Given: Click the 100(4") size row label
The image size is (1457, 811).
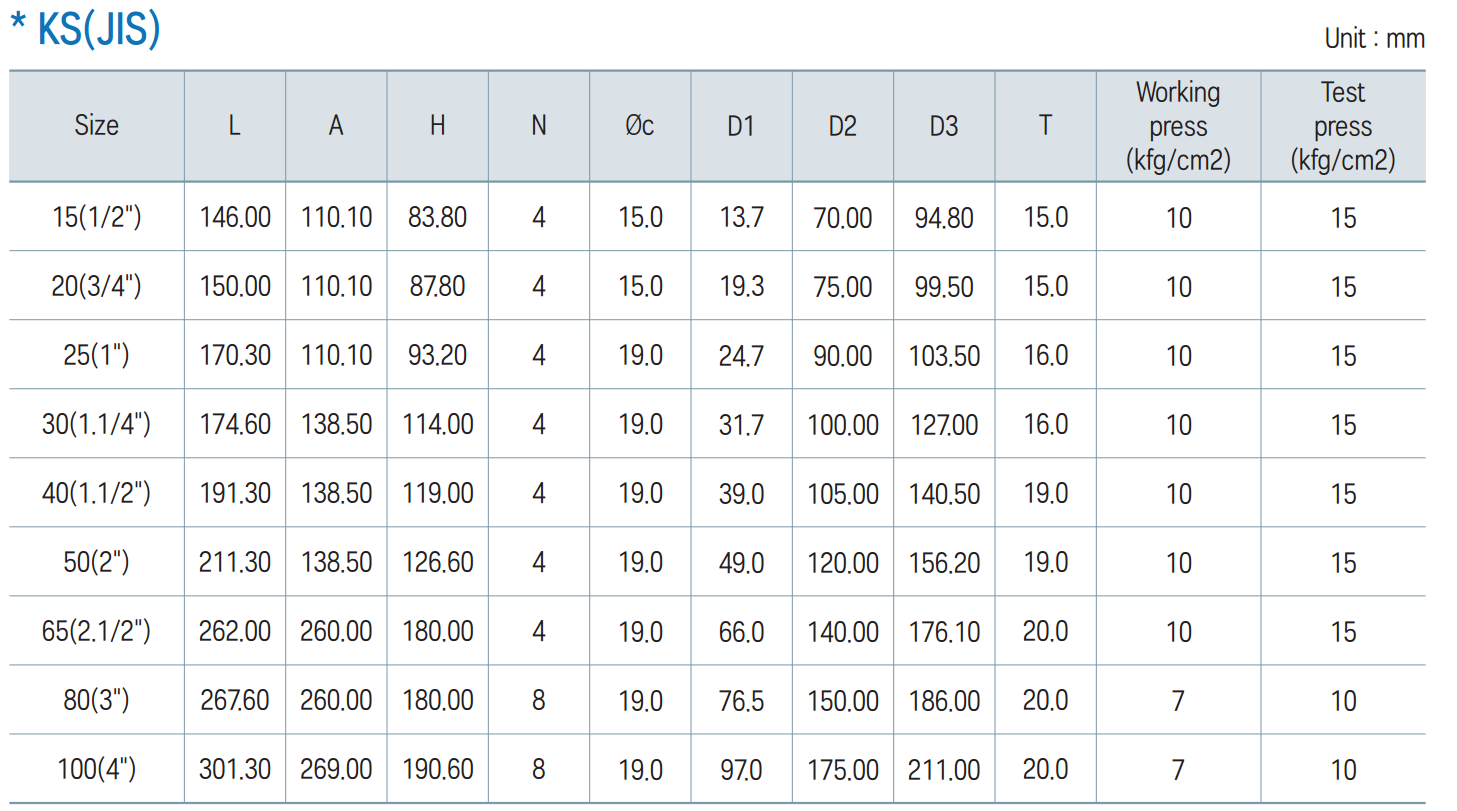Looking at the screenshot, I should [96, 769].
